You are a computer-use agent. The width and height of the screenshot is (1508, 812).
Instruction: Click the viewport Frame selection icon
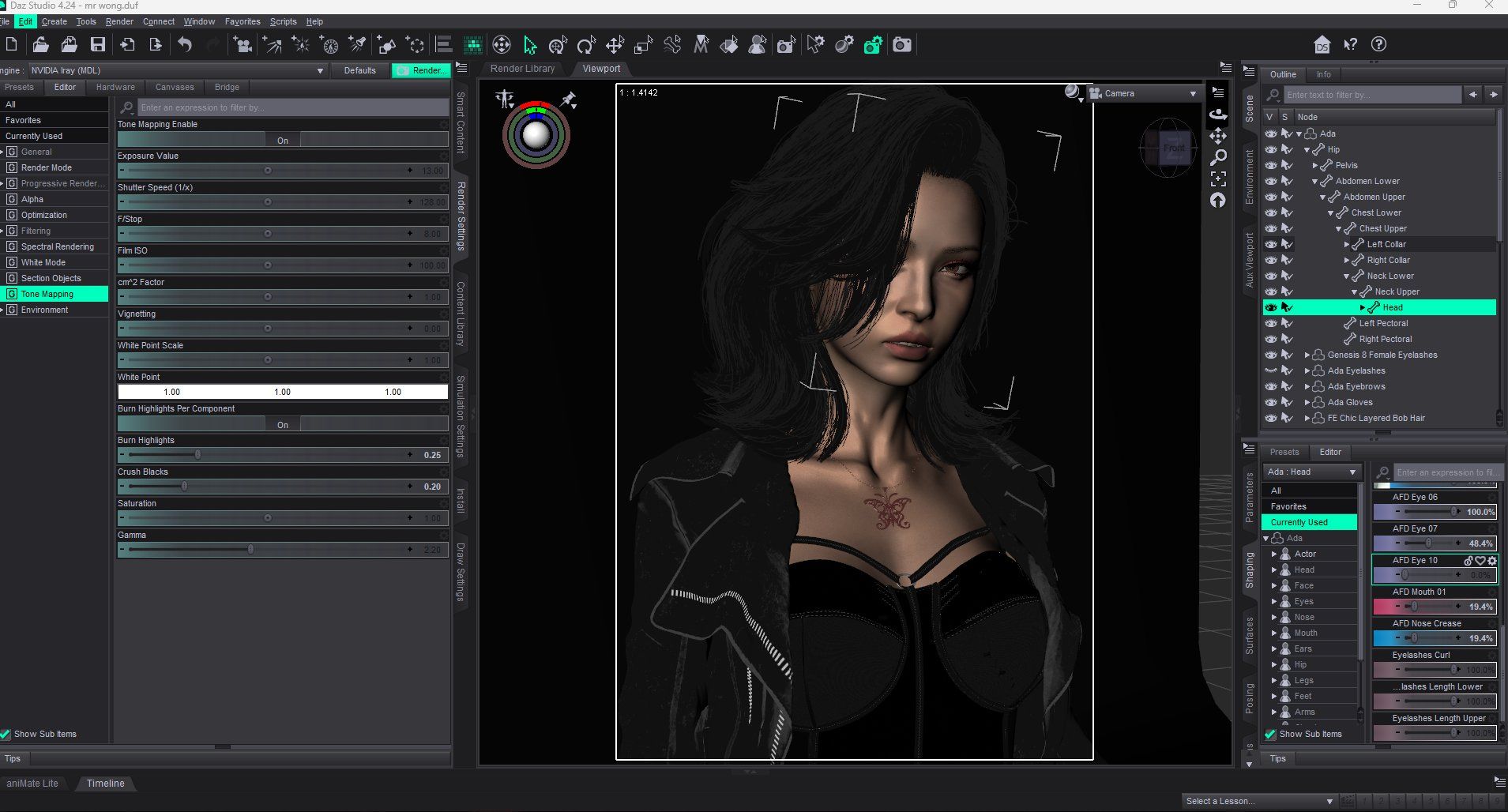pos(1218,179)
